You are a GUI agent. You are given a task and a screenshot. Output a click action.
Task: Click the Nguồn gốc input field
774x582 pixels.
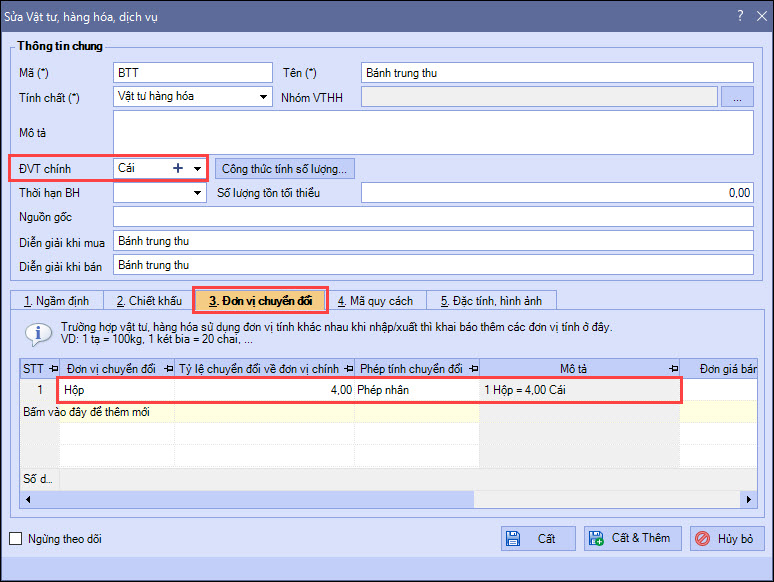pos(432,217)
